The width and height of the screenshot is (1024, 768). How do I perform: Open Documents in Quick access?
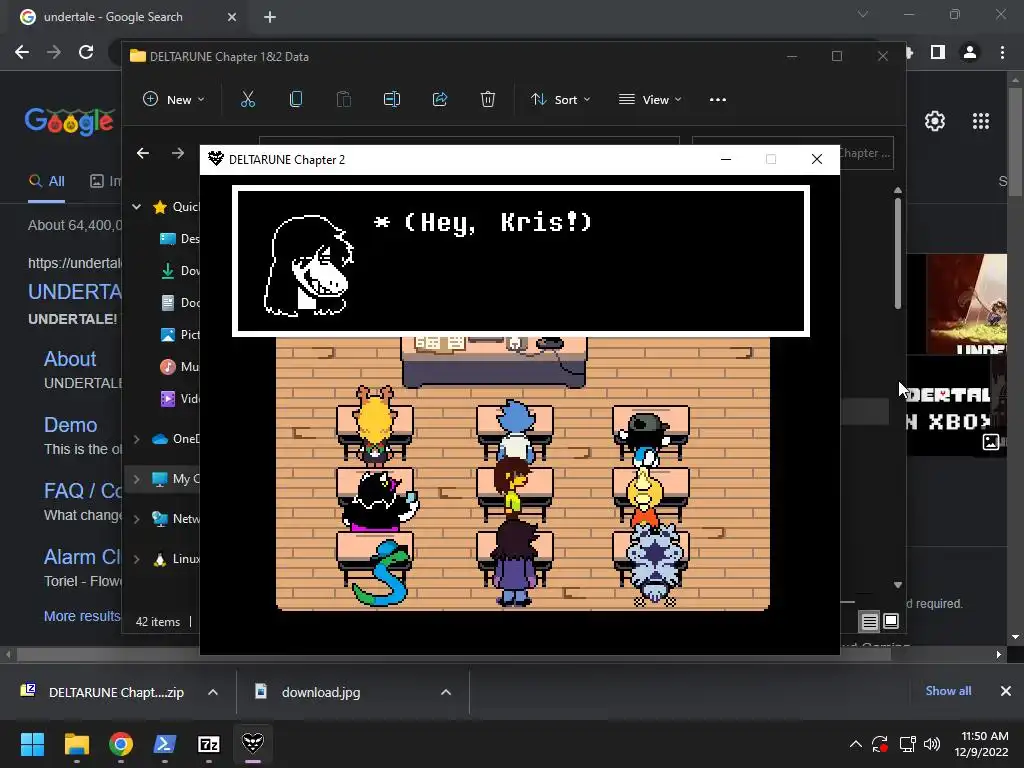point(180,303)
